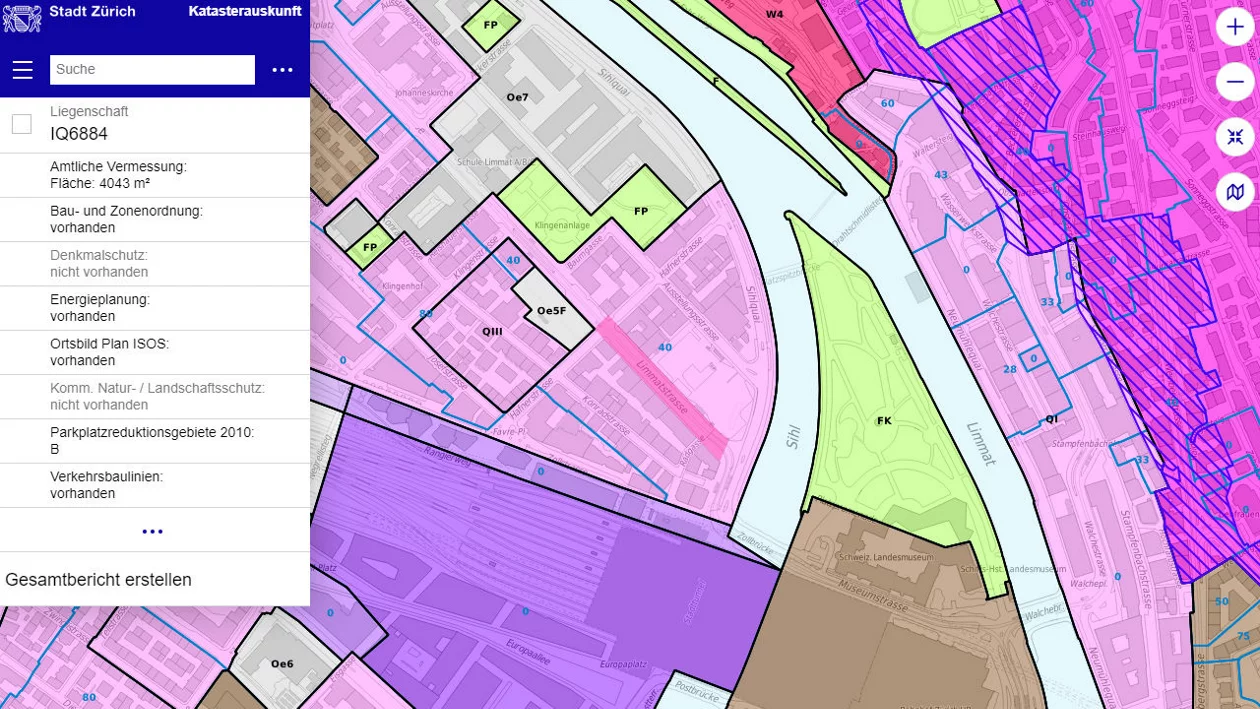Screen dimensions: 1260x709
Task: Expand more entries with the blue dots
Action: (x=152, y=531)
